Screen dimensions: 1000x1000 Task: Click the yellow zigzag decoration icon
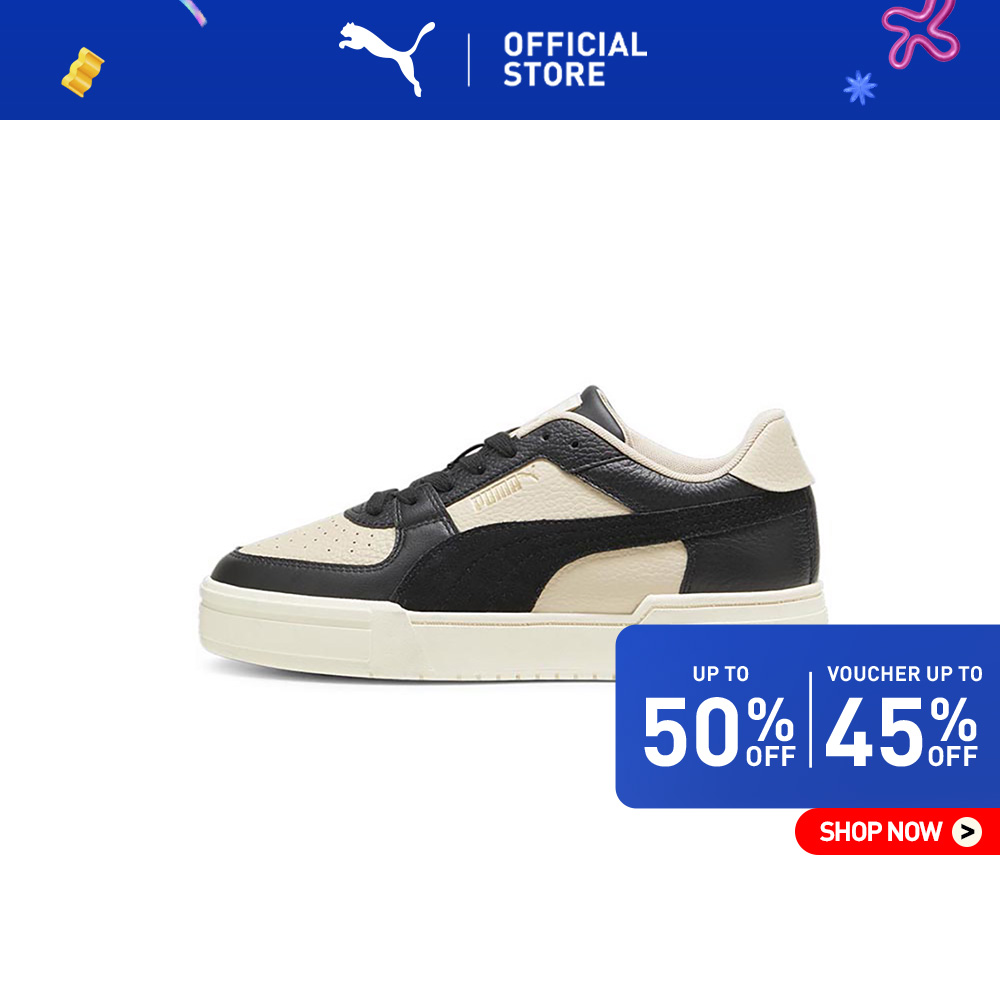[x=82, y=72]
